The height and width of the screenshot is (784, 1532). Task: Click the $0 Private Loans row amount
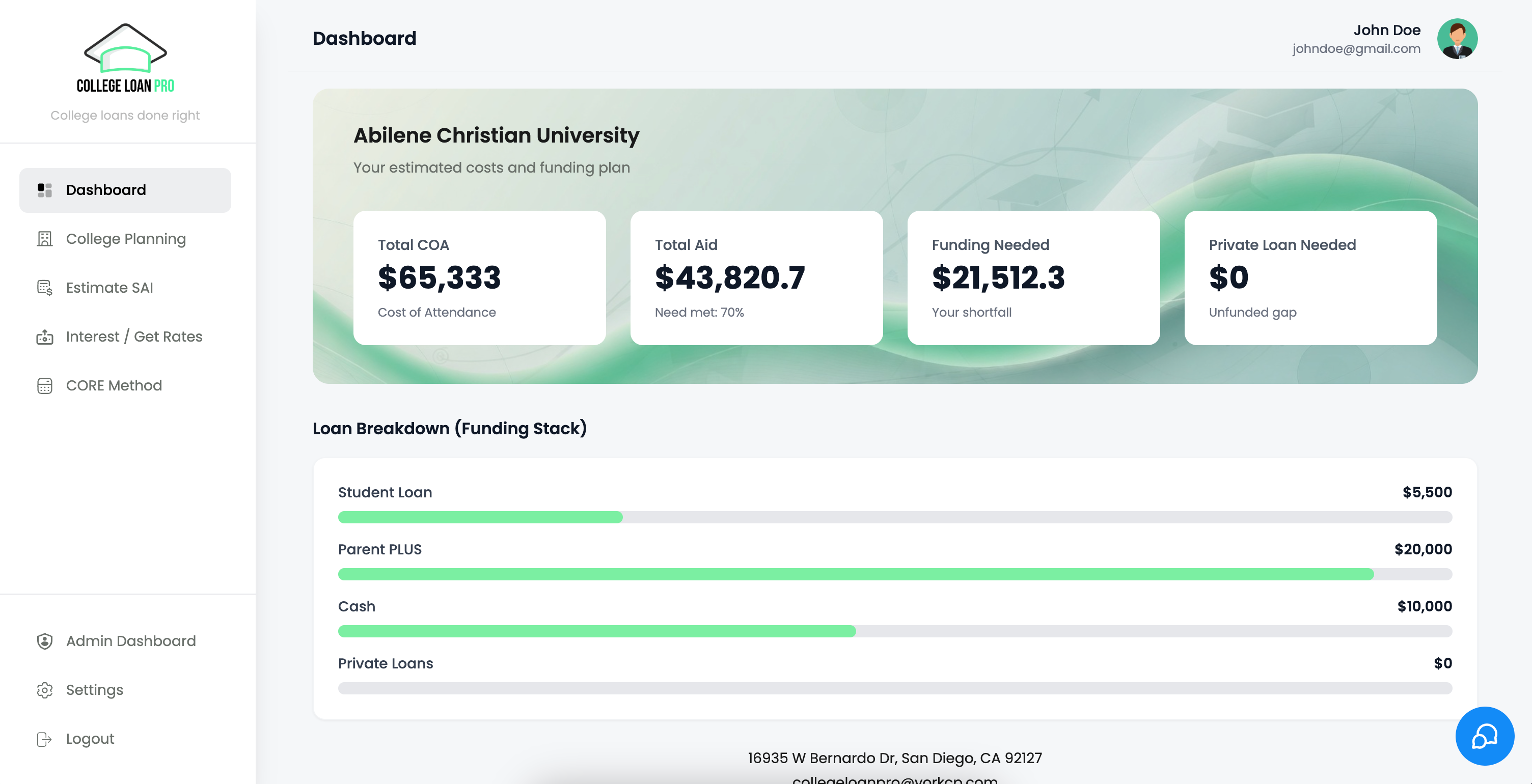pos(1443,663)
